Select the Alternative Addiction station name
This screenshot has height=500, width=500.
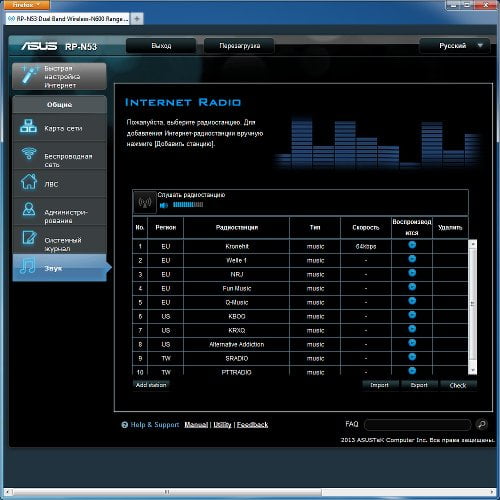237,344
